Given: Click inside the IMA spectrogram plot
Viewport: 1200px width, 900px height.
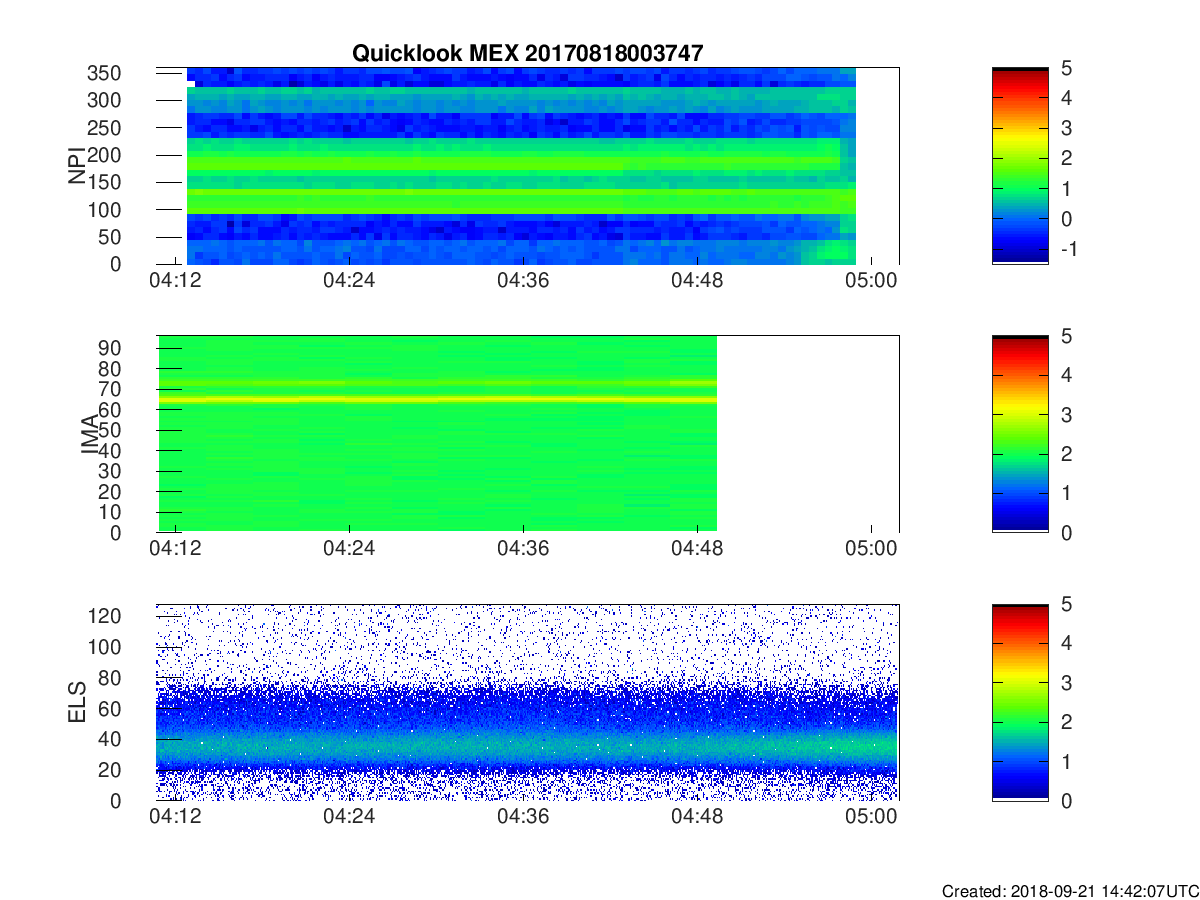Looking at the screenshot, I should [528, 434].
